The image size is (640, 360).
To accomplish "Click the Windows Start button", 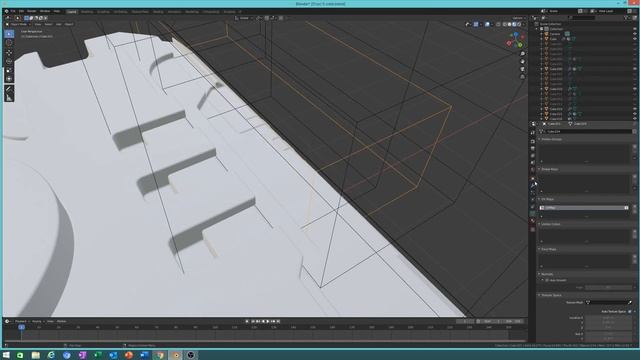I will [6, 355].
